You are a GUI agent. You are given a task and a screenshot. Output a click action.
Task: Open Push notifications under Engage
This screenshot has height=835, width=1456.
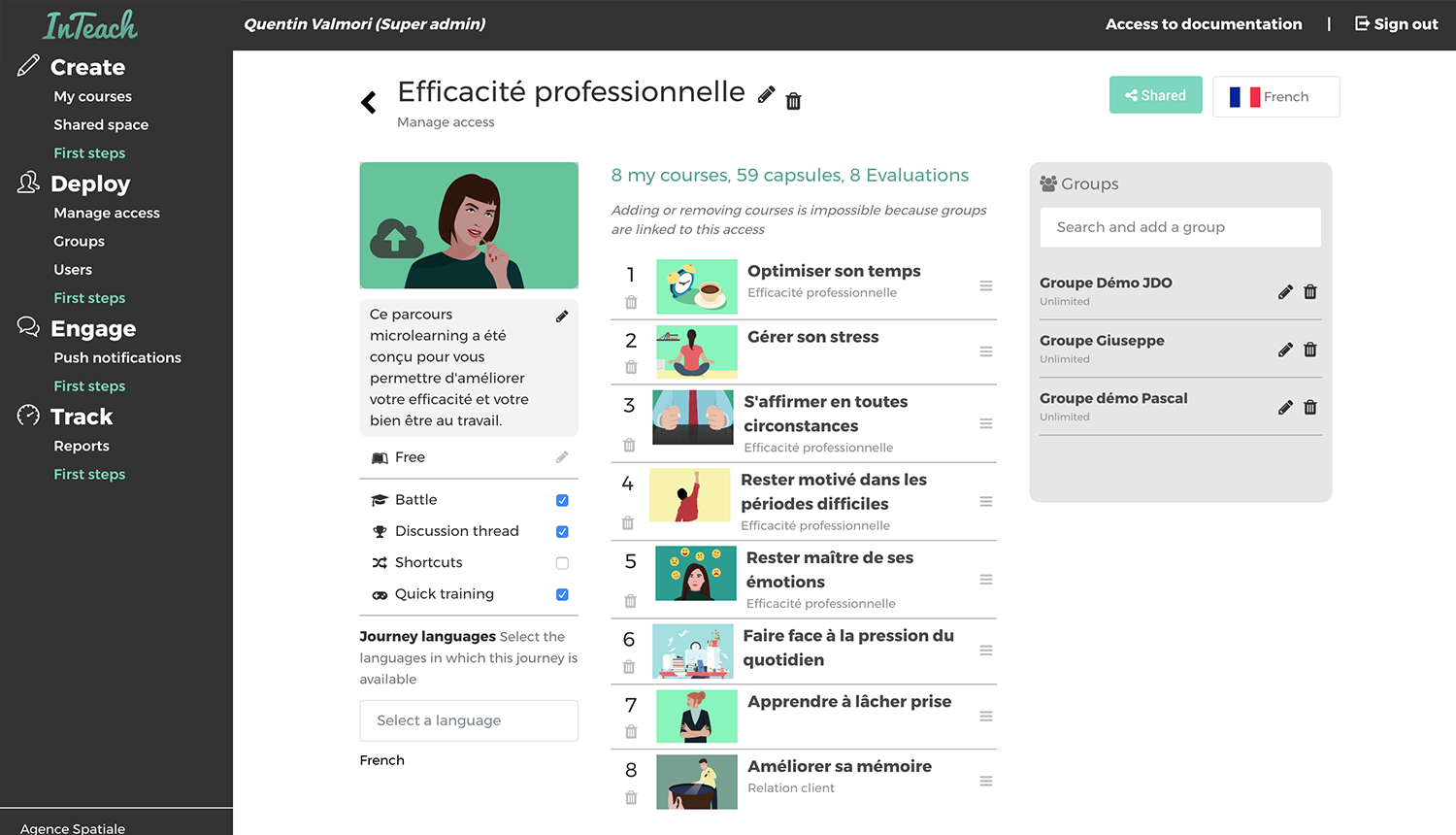click(x=117, y=357)
